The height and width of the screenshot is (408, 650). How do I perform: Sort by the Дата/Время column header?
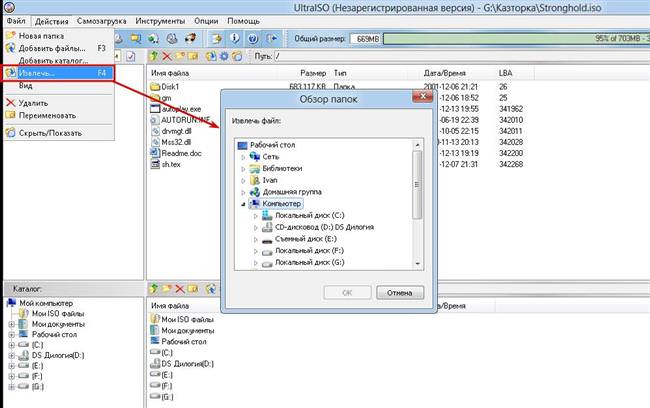coord(444,73)
